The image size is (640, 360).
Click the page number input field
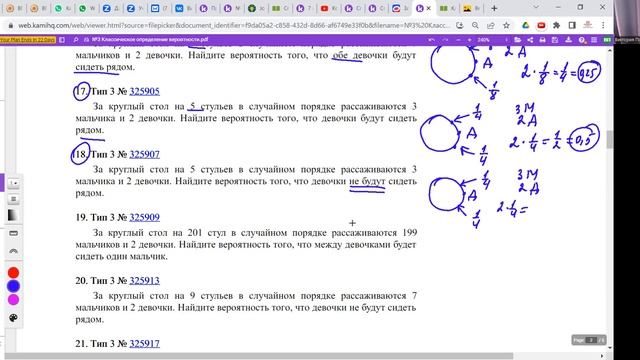coord(591,340)
